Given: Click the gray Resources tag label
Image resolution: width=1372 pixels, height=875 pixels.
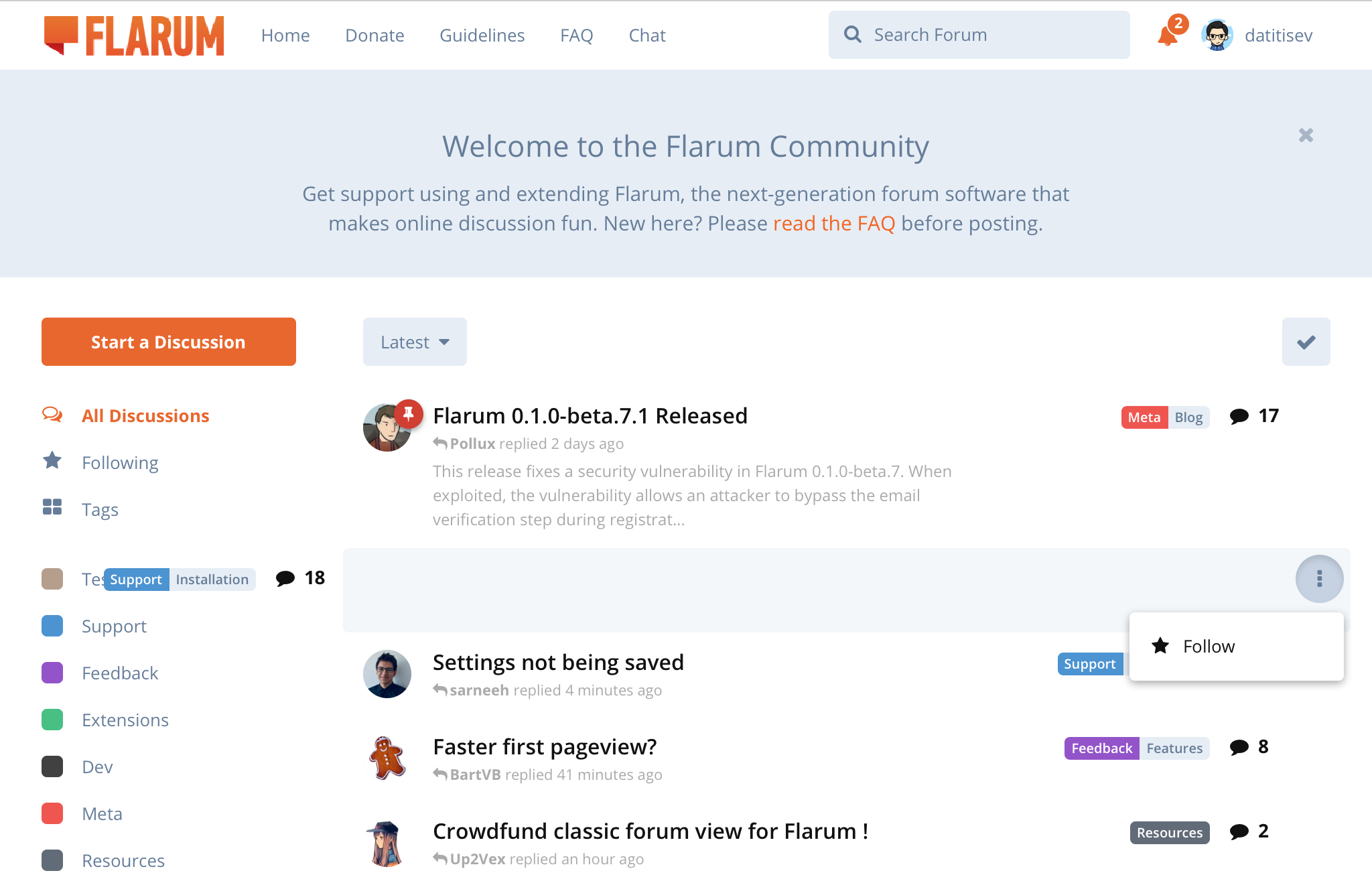Looking at the screenshot, I should click(x=1170, y=833).
